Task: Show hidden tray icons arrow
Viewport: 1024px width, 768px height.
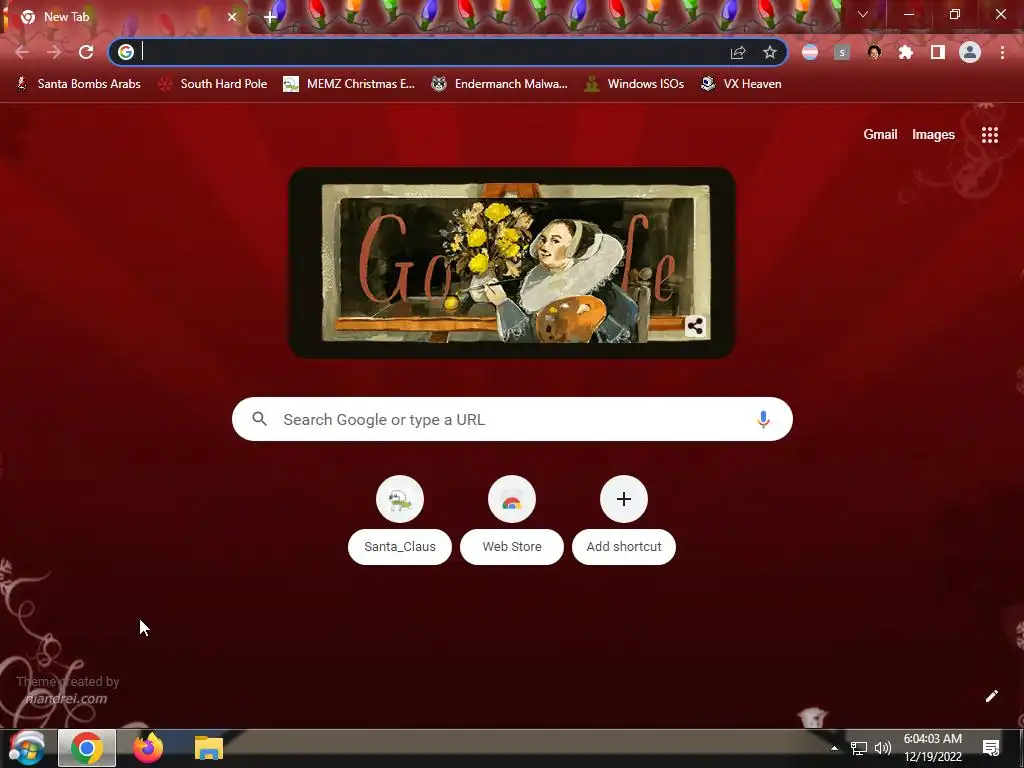Action: point(834,748)
